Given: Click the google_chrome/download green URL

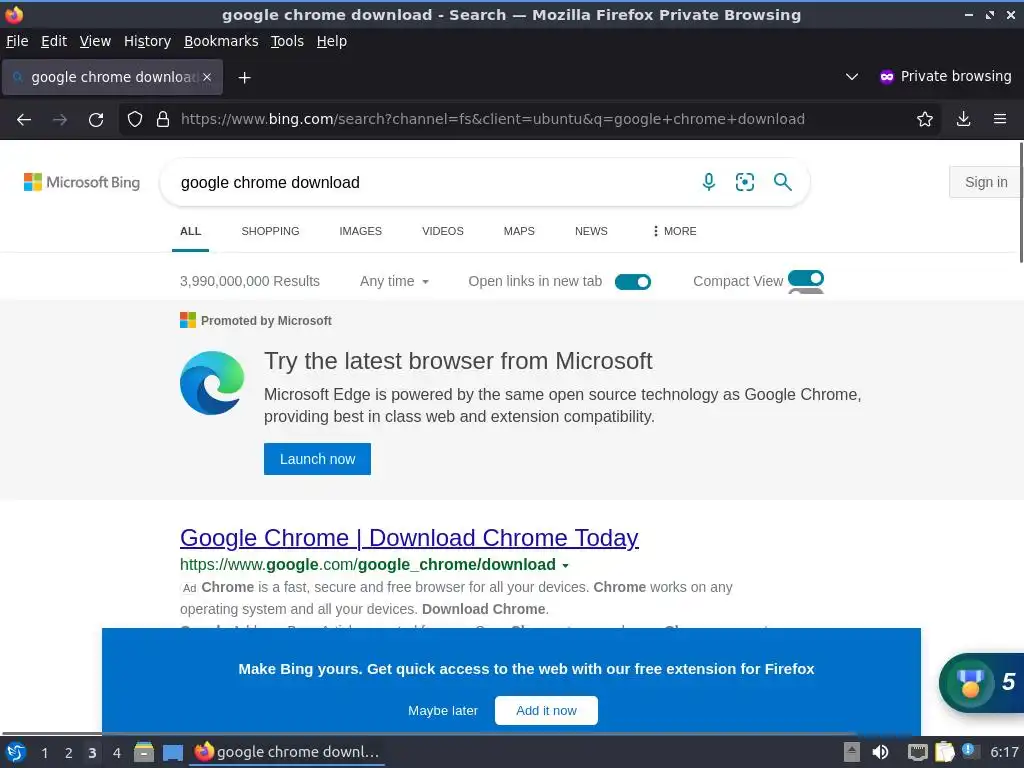Looking at the screenshot, I should pyautogui.click(x=368, y=565).
